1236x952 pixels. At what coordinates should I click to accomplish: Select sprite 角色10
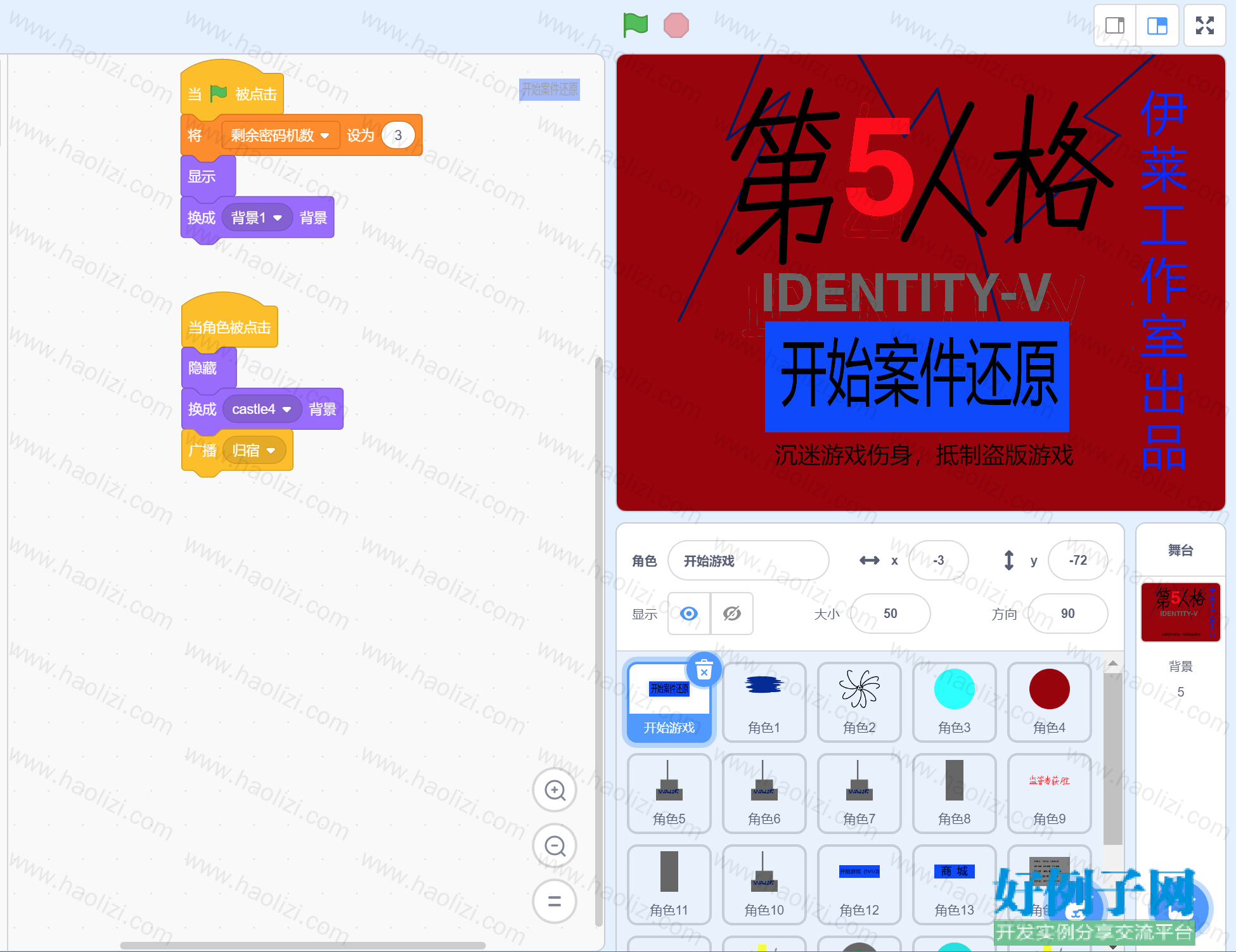pos(764,884)
